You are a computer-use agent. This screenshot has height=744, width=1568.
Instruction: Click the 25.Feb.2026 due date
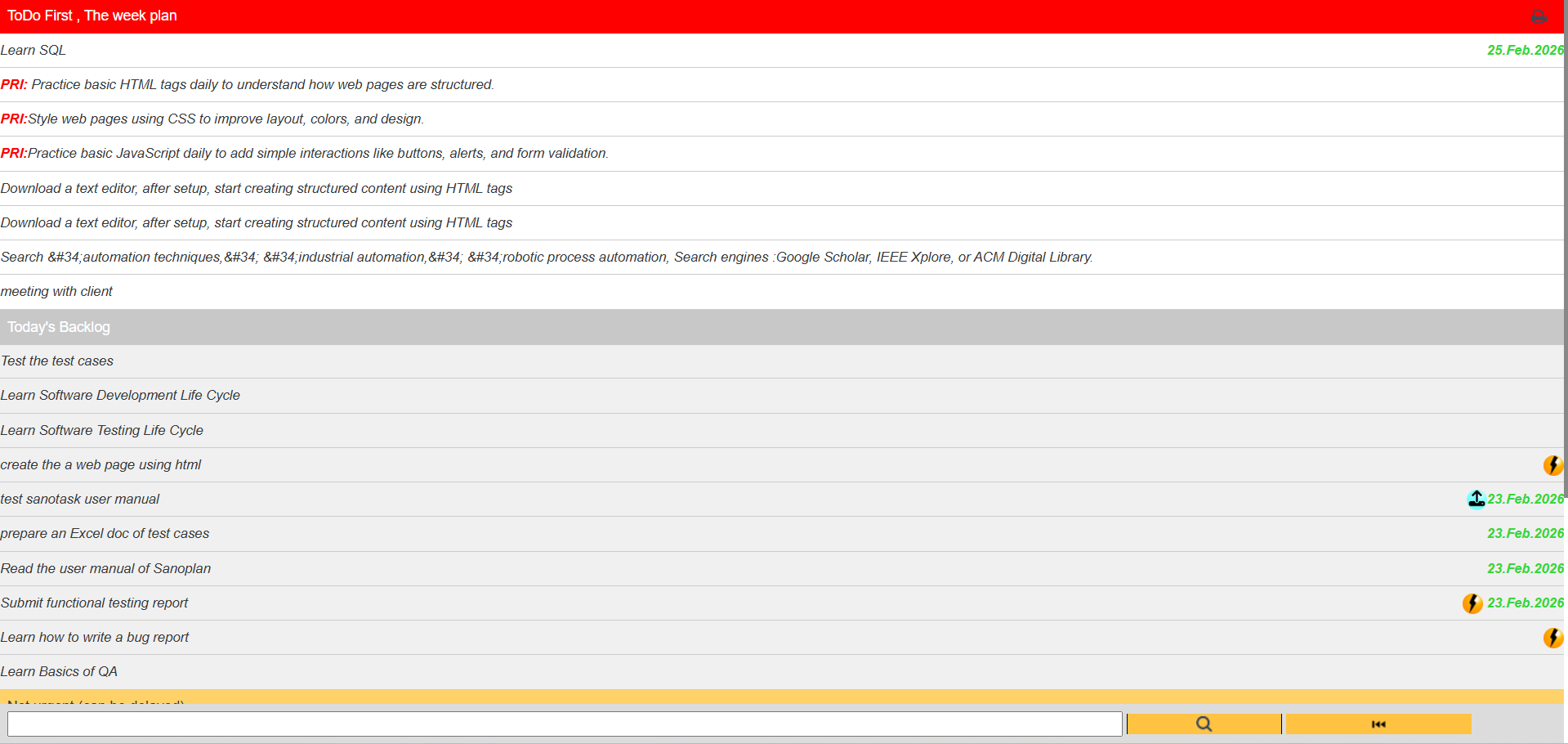1524,50
